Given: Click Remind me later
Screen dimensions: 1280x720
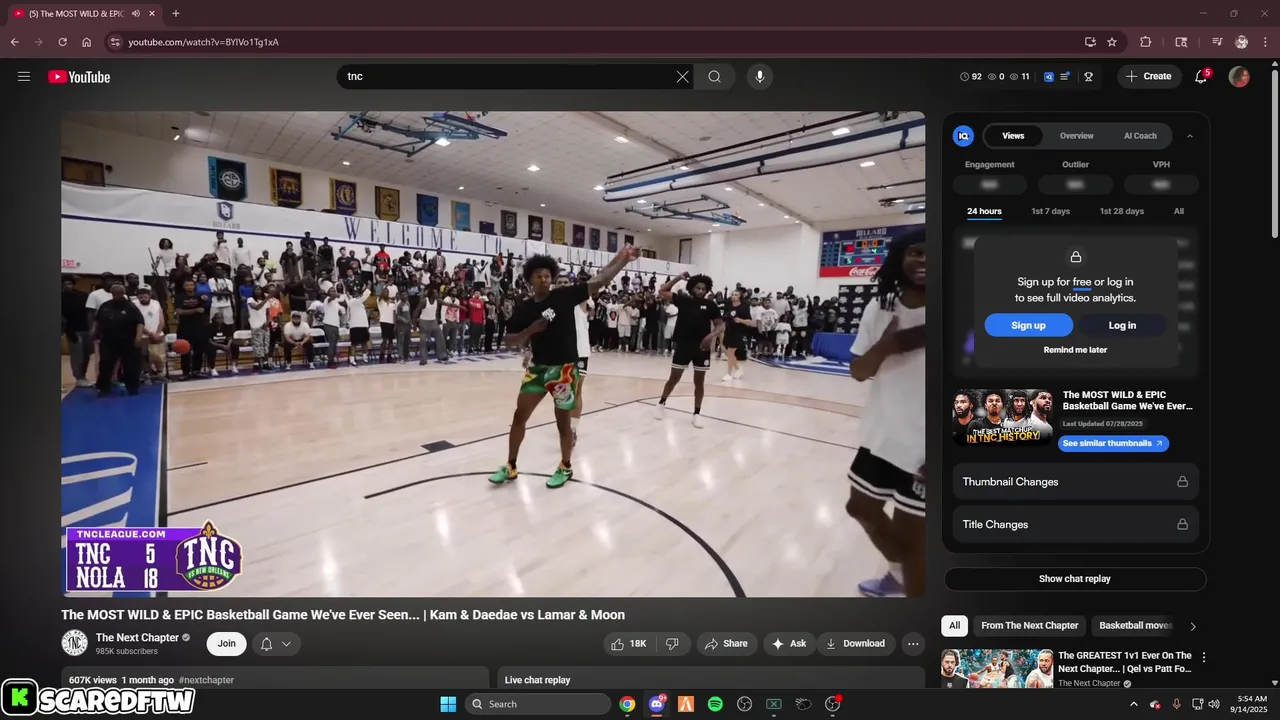Looking at the screenshot, I should tap(1075, 350).
